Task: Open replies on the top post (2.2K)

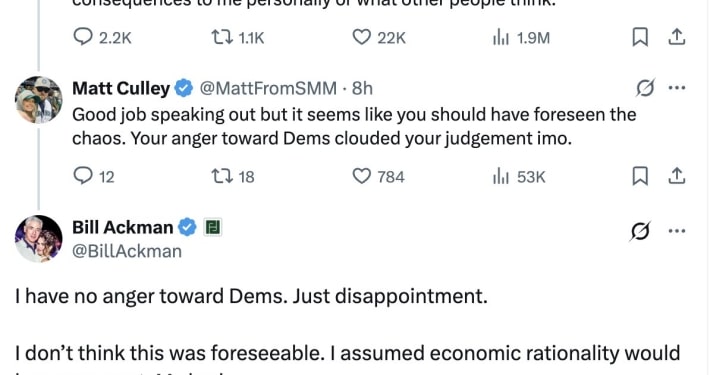Action: tap(102, 38)
